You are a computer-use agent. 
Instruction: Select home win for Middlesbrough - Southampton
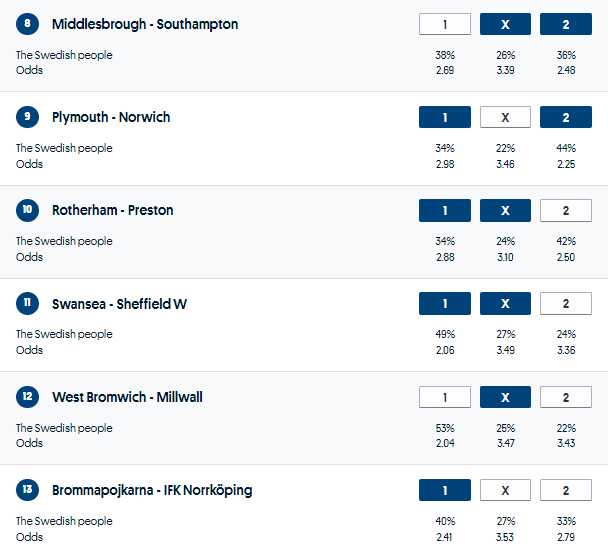445,24
